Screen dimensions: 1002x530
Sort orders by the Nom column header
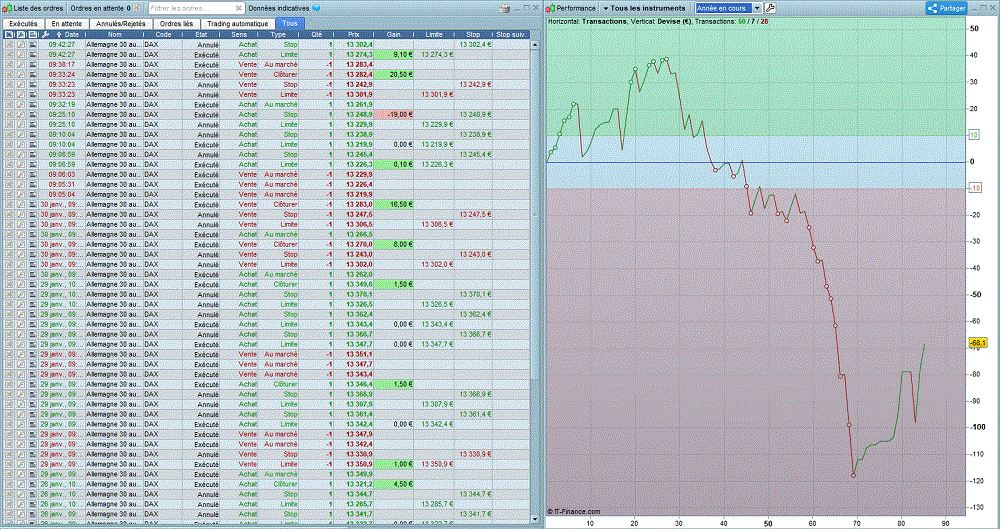coord(114,35)
